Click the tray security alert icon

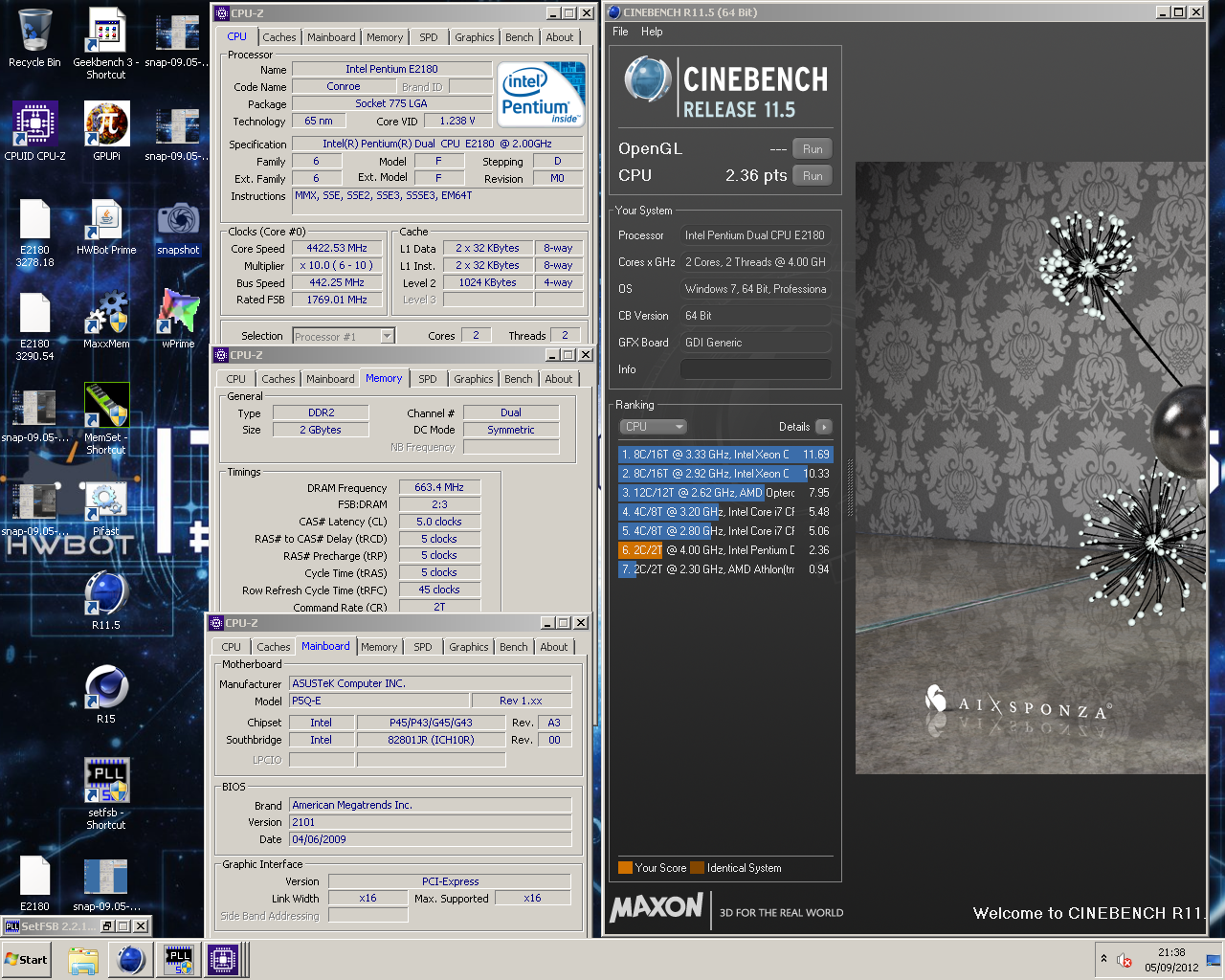[1125, 960]
